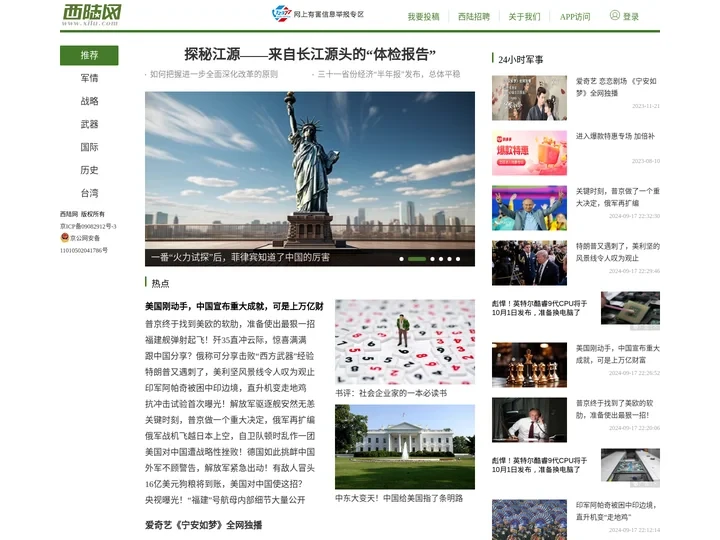Open the 我要投稿 link
The width and height of the screenshot is (720, 540).
pyautogui.click(x=423, y=17)
